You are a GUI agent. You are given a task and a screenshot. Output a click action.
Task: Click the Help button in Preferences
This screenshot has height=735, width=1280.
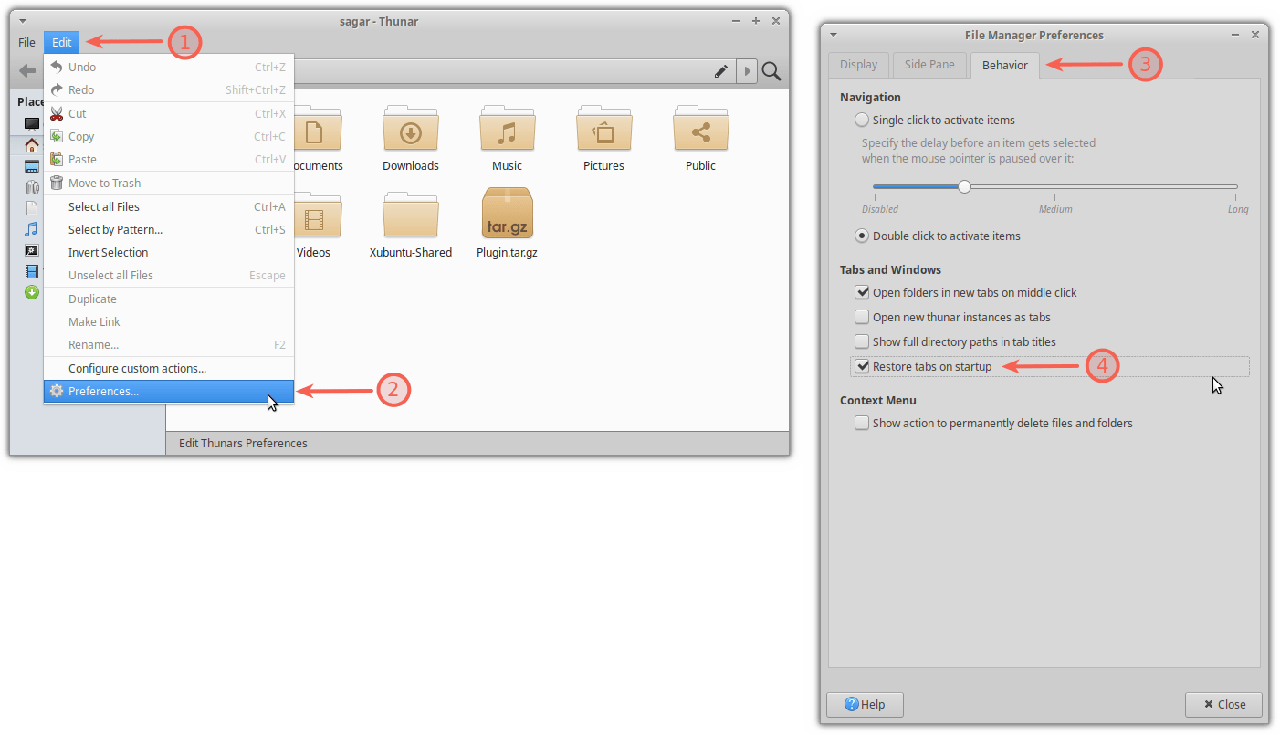click(x=864, y=704)
